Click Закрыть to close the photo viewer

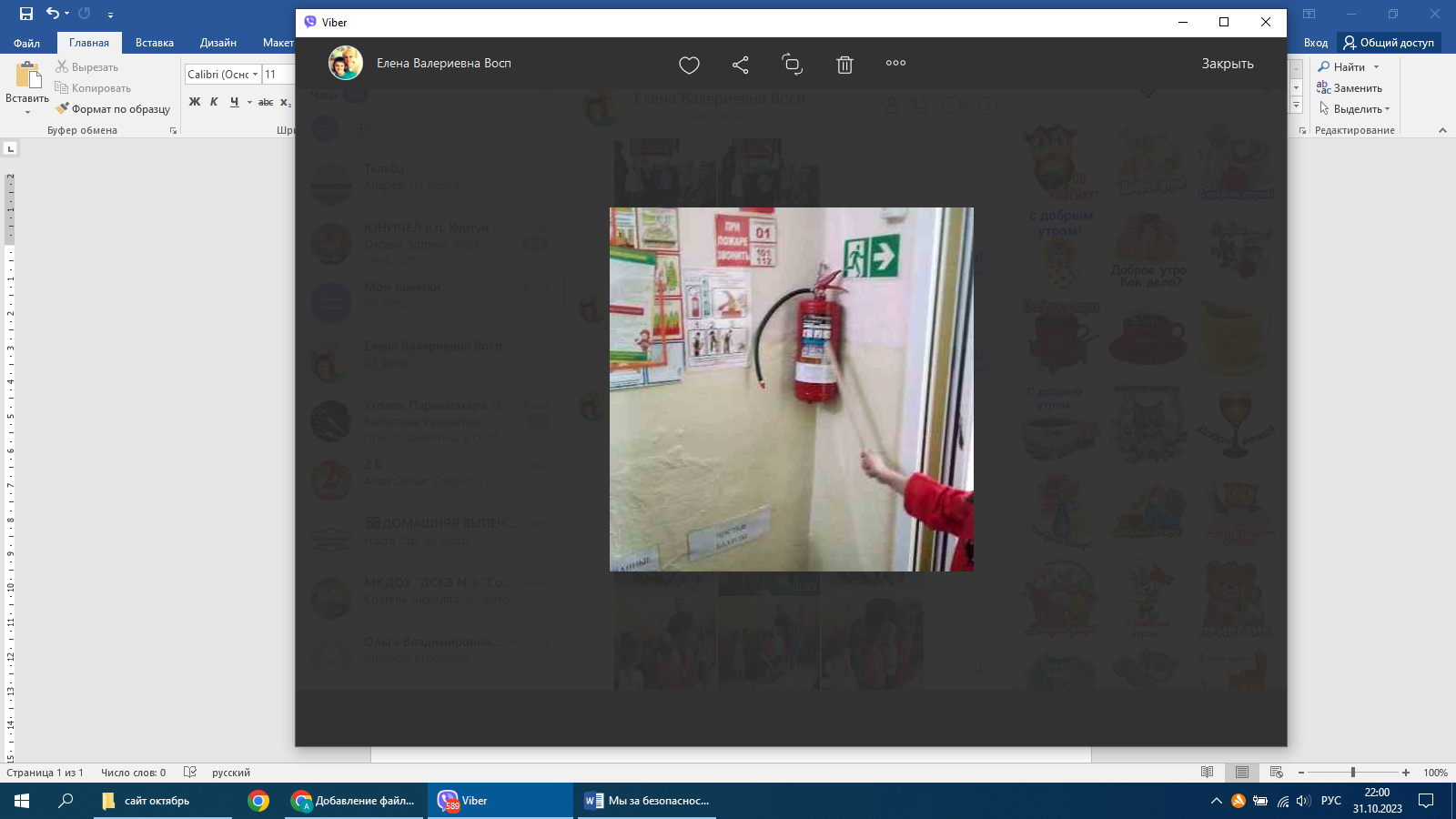pos(1228,64)
